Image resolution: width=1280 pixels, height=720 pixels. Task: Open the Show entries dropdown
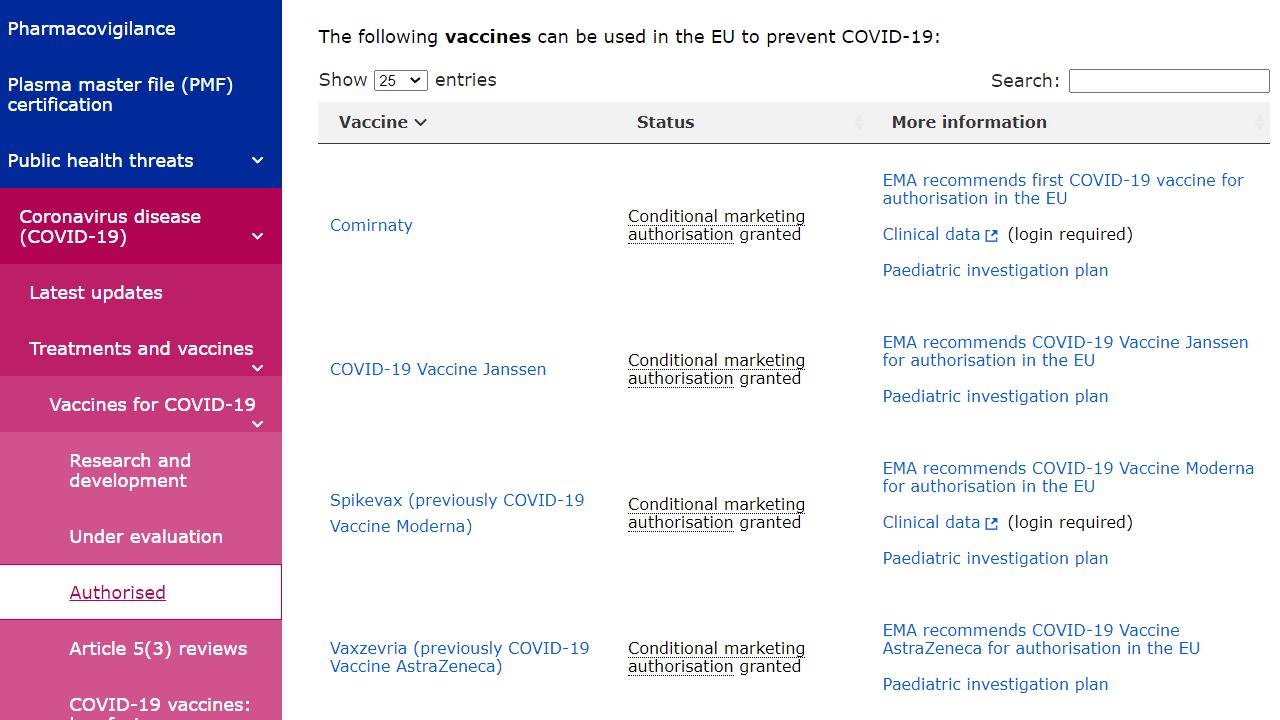[x=400, y=81]
